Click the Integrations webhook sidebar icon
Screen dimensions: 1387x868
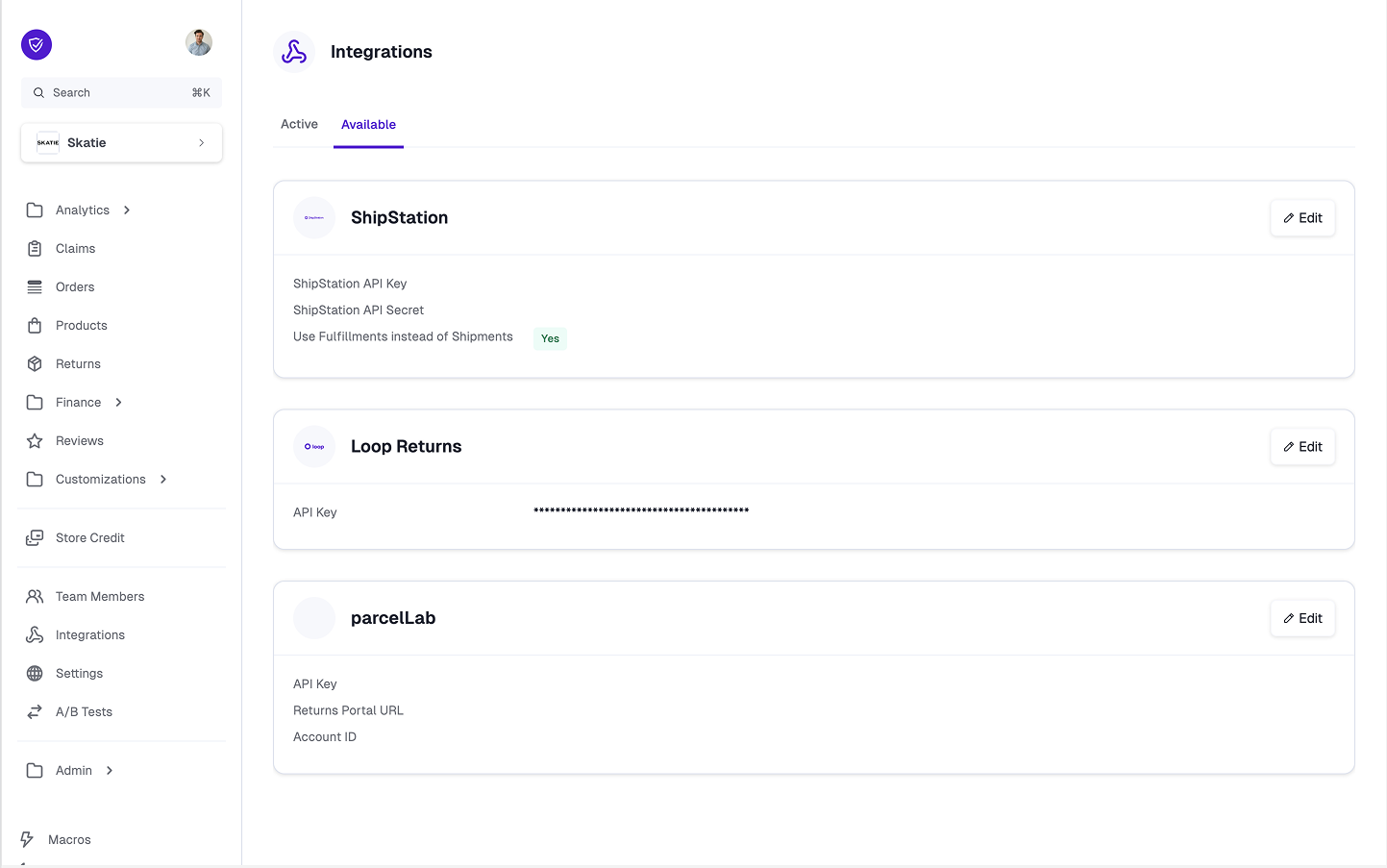pos(35,634)
